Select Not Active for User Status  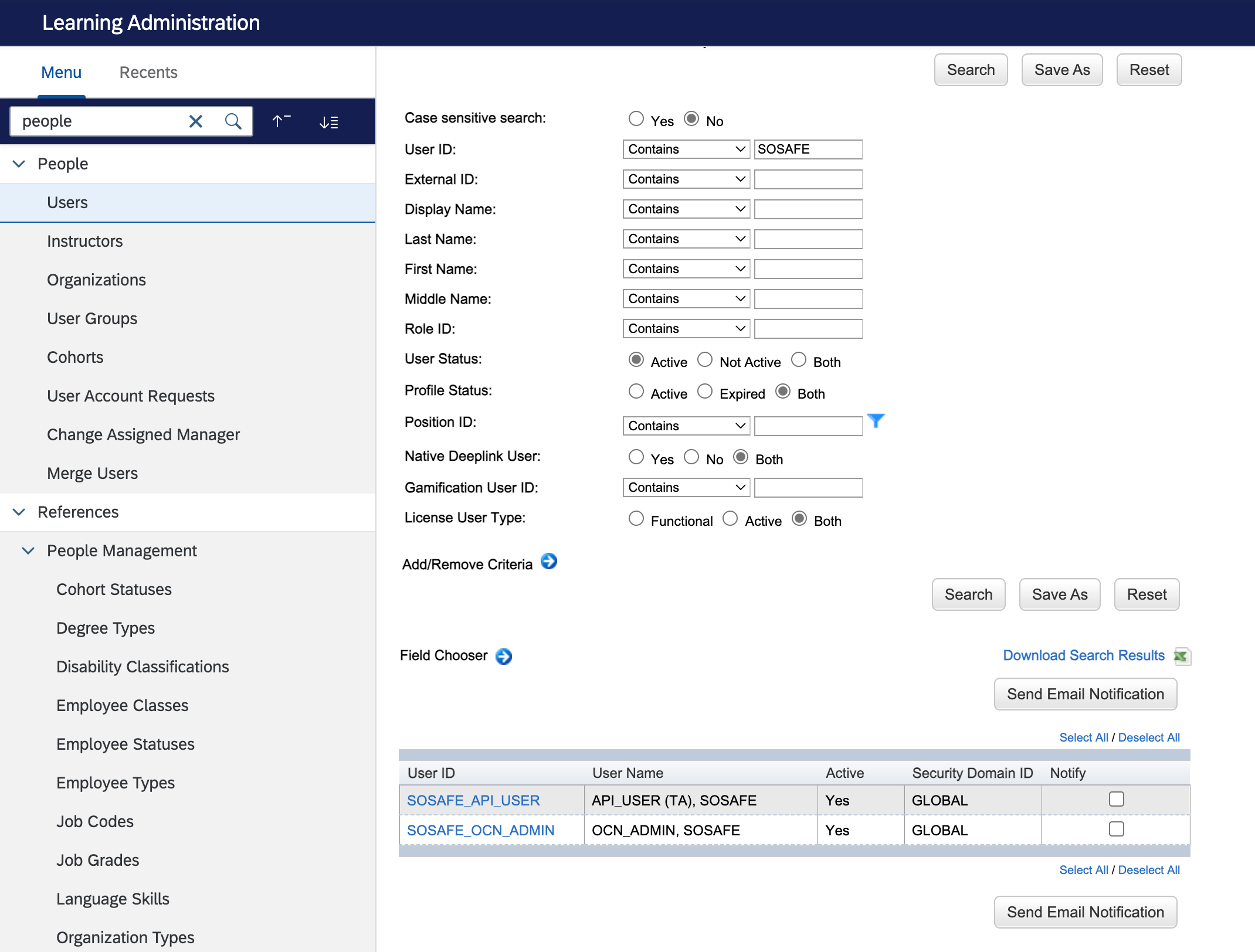705,360
